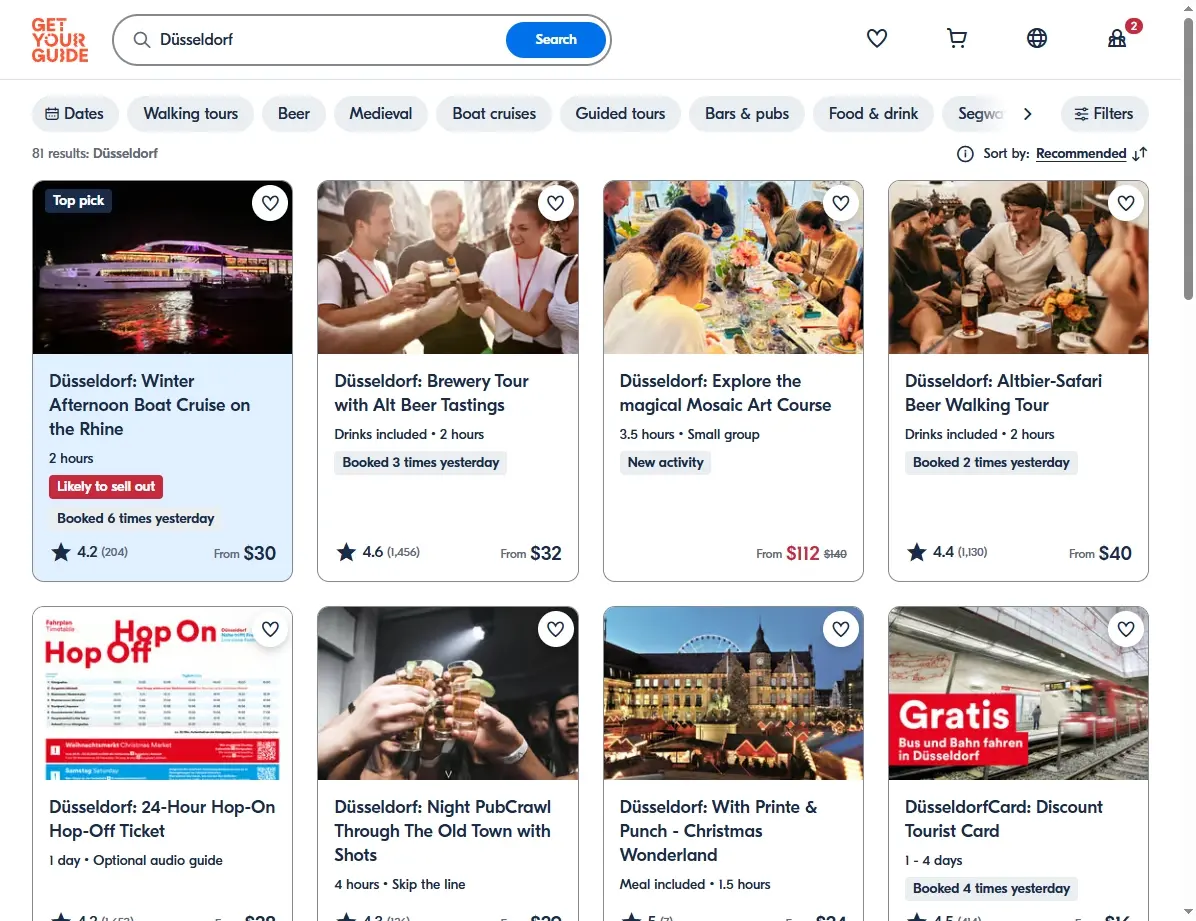Screen dimensions: 1196x921
Task: Click the magnifier icon in search bar
Action: [x=142, y=40]
